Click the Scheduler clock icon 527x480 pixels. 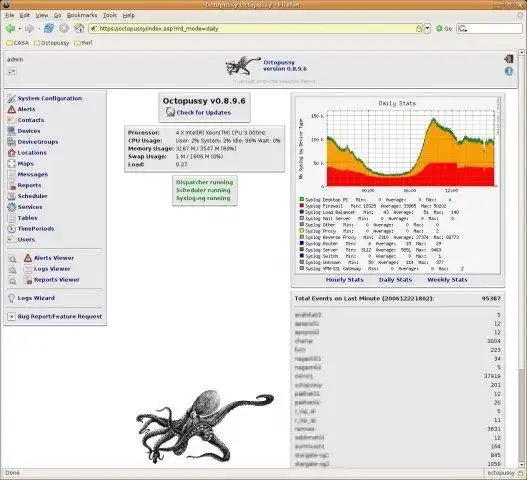pyautogui.click(x=12, y=196)
